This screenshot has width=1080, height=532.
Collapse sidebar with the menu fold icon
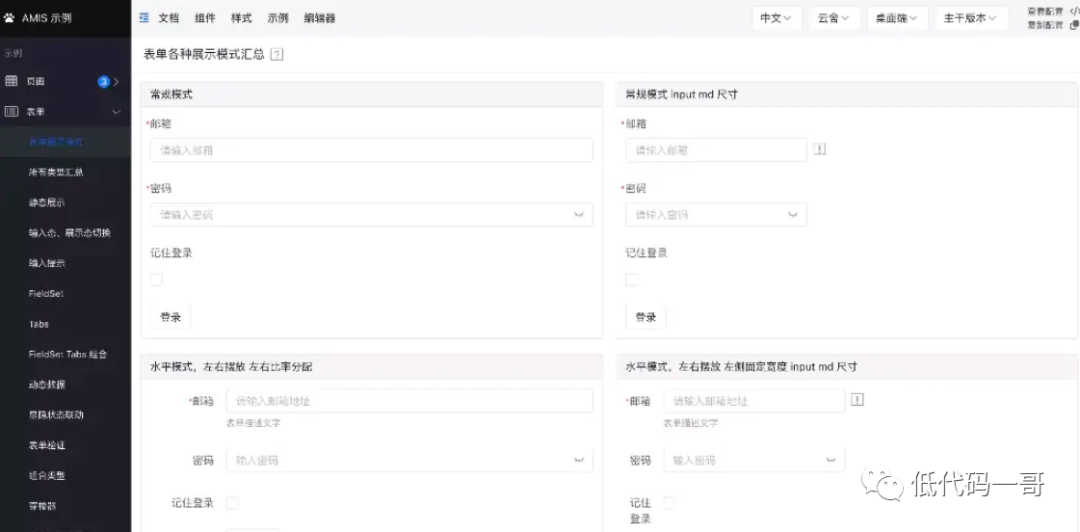pos(144,18)
